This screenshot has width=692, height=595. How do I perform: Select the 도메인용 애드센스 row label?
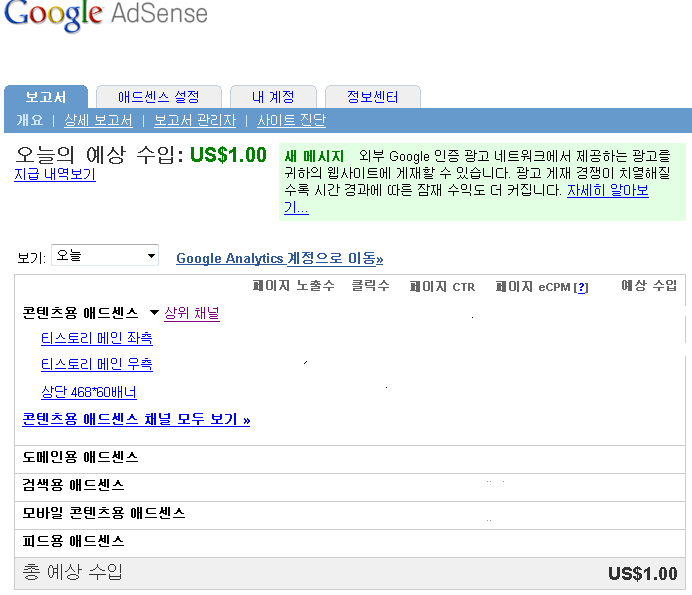coord(80,457)
